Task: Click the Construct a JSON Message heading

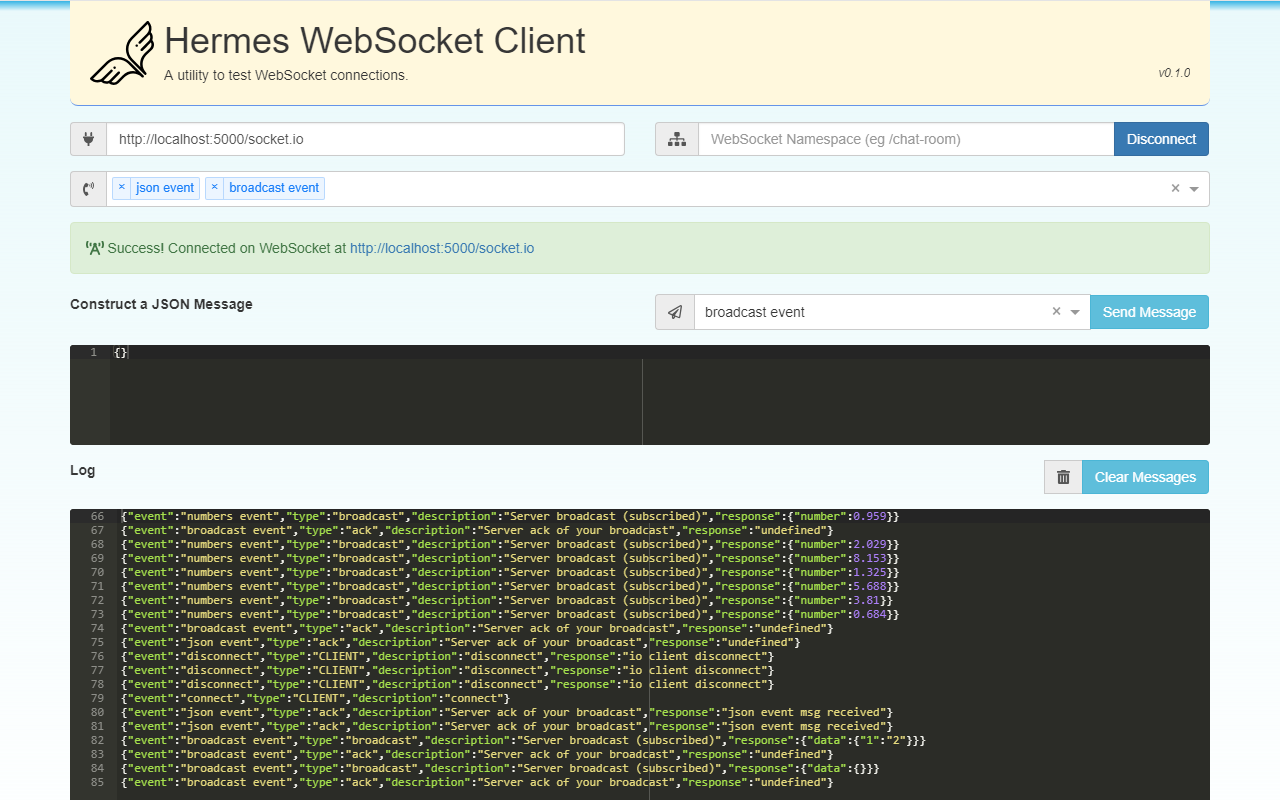Action: coord(161,304)
